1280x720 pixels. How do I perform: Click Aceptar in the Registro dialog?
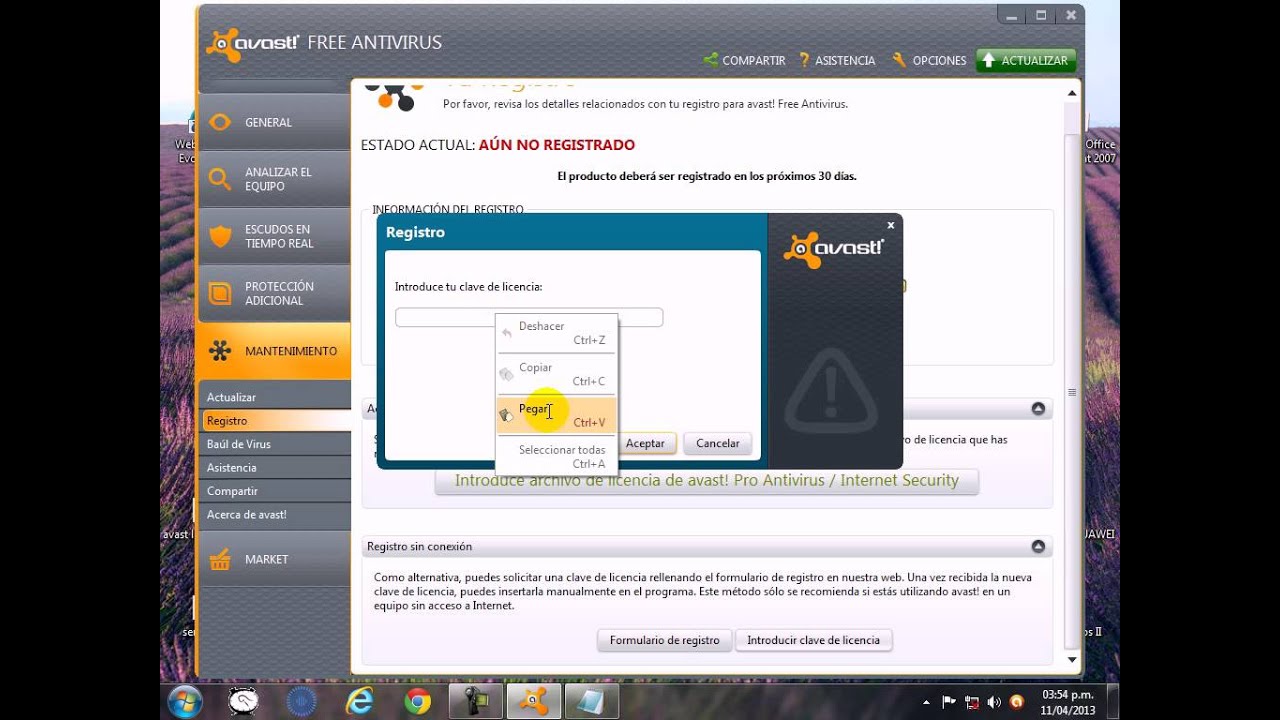tap(645, 443)
